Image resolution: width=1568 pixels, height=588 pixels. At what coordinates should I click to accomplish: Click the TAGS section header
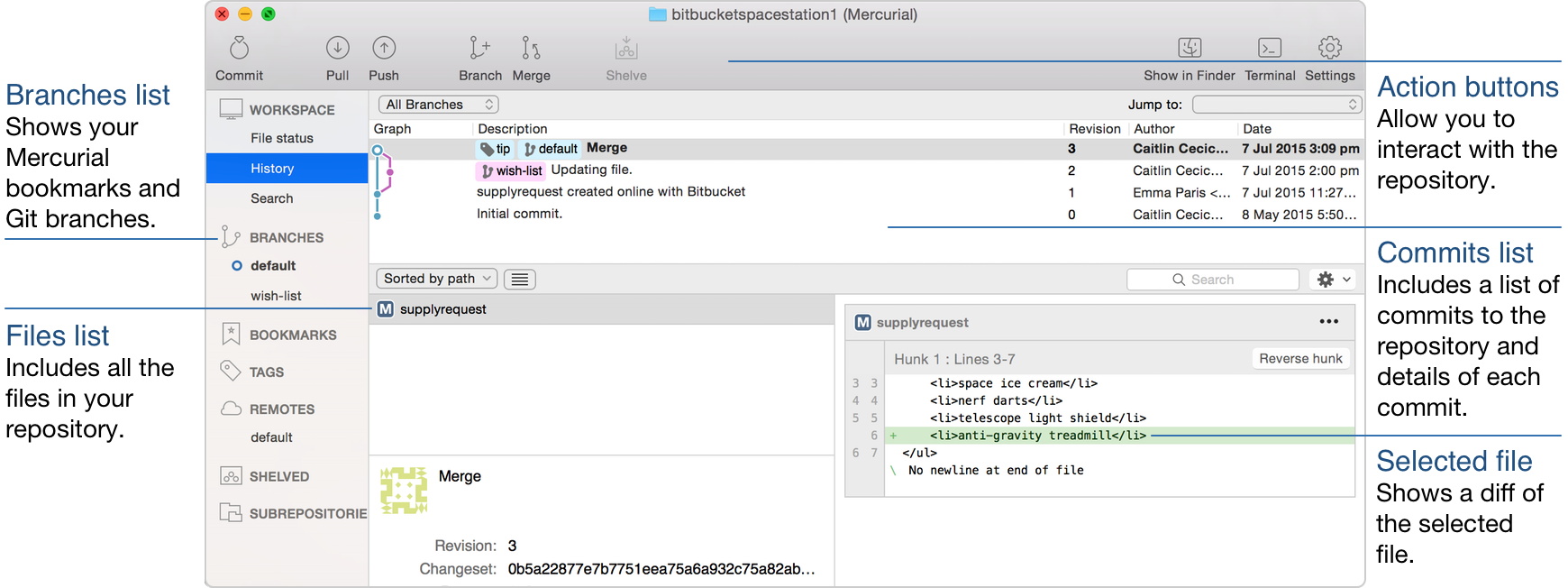267,372
